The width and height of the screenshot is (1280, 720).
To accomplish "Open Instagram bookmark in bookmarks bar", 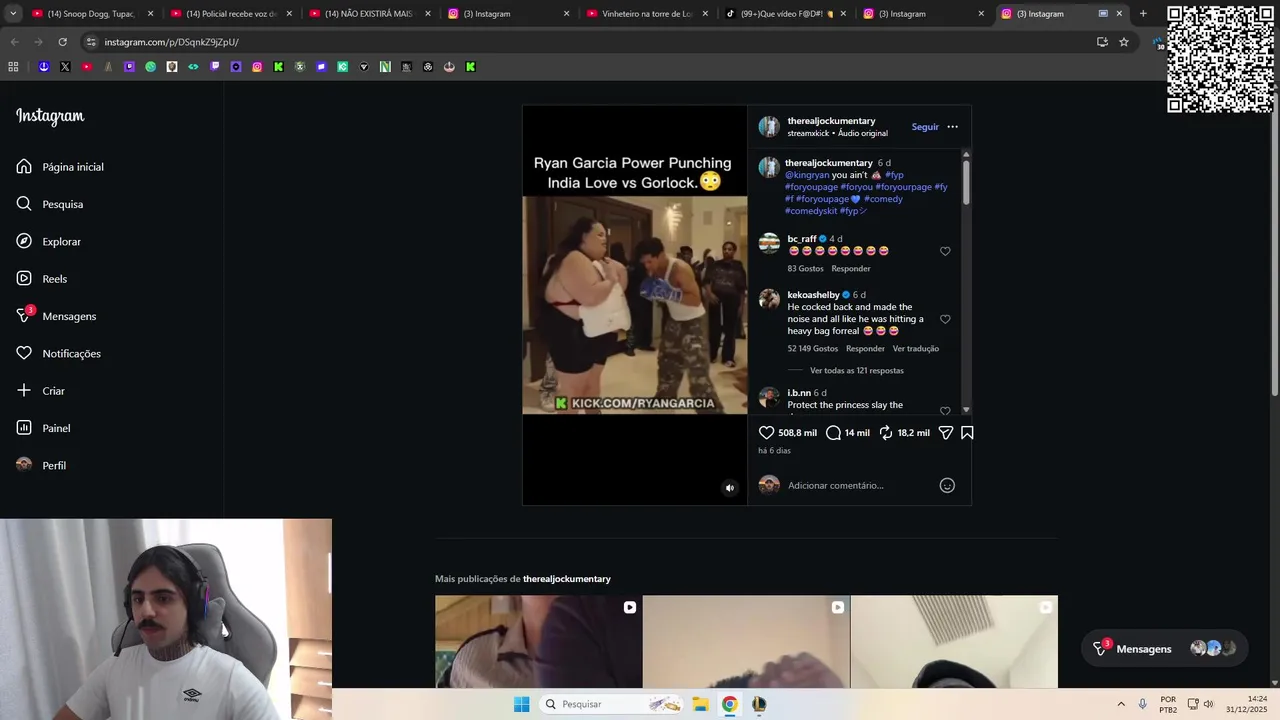I will (x=257, y=67).
